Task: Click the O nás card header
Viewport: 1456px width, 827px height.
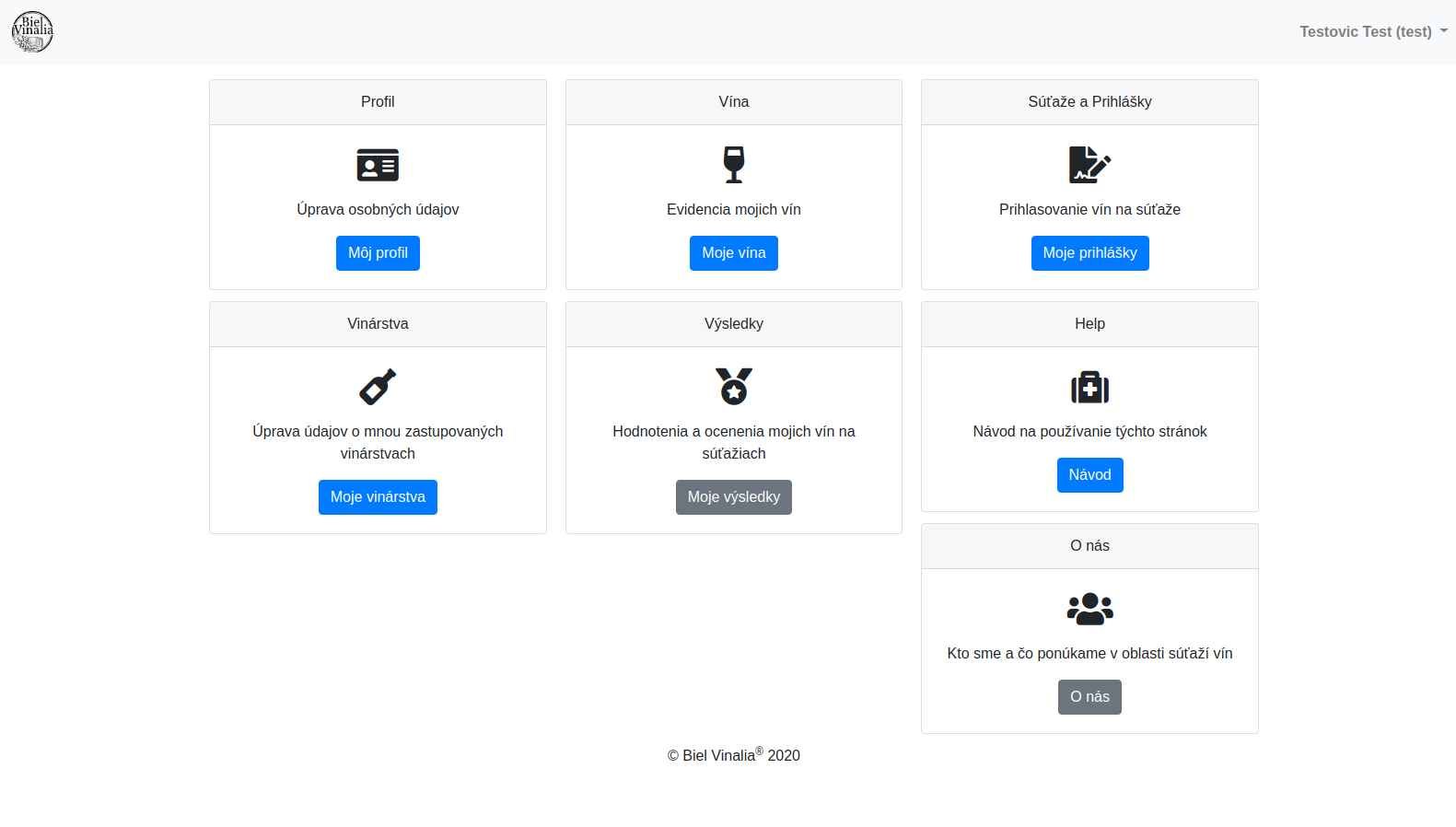Action: [x=1090, y=546]
